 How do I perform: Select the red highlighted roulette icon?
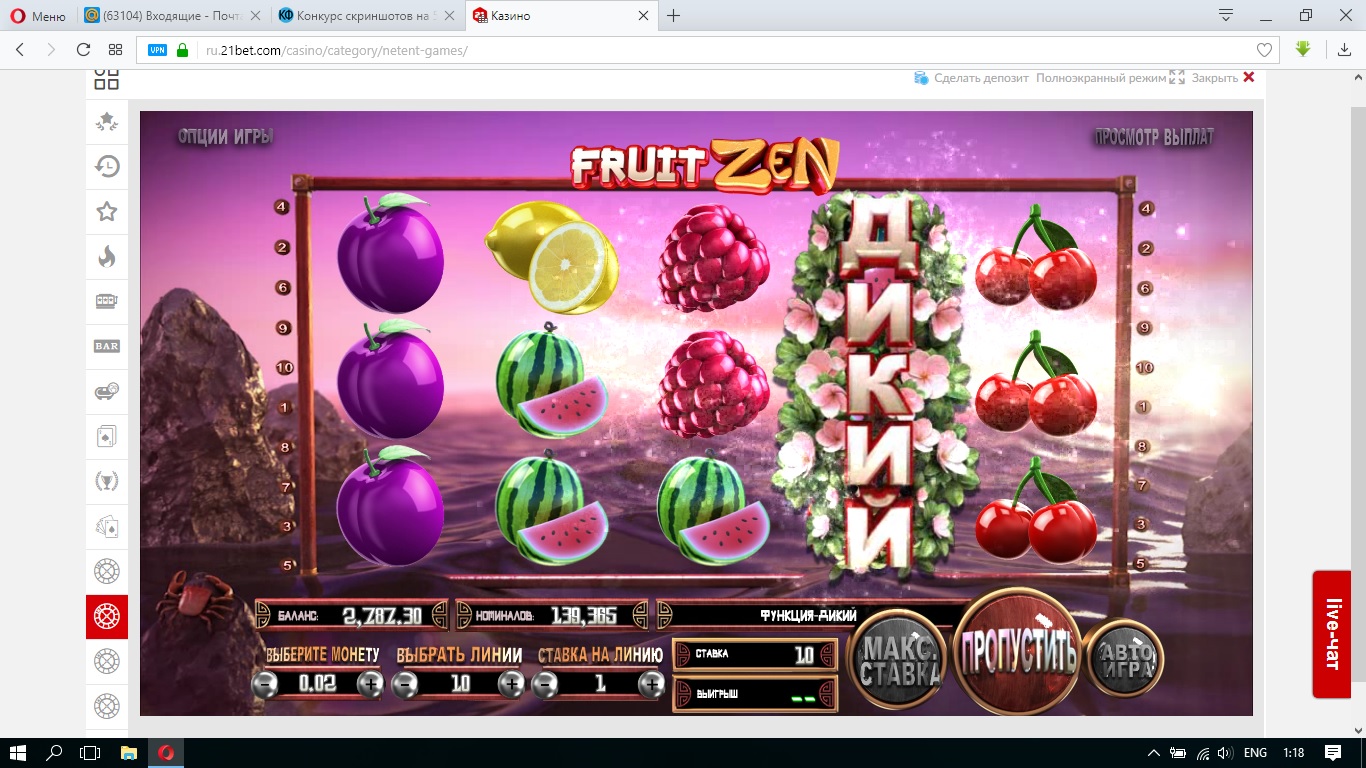click(107, 616)
